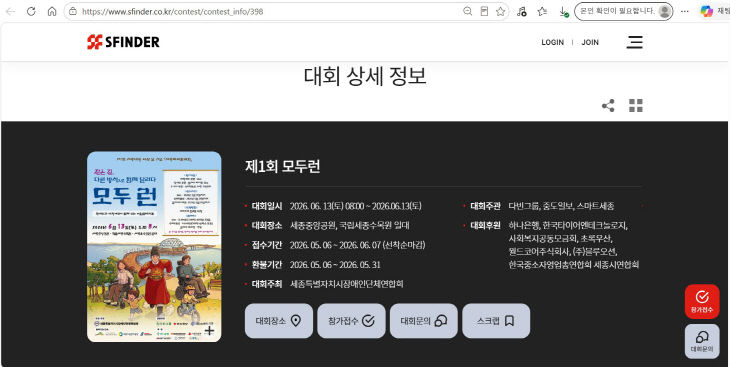Open the 대회문의 inquiry button
The image size is (730, 367).
pos(424,321)
